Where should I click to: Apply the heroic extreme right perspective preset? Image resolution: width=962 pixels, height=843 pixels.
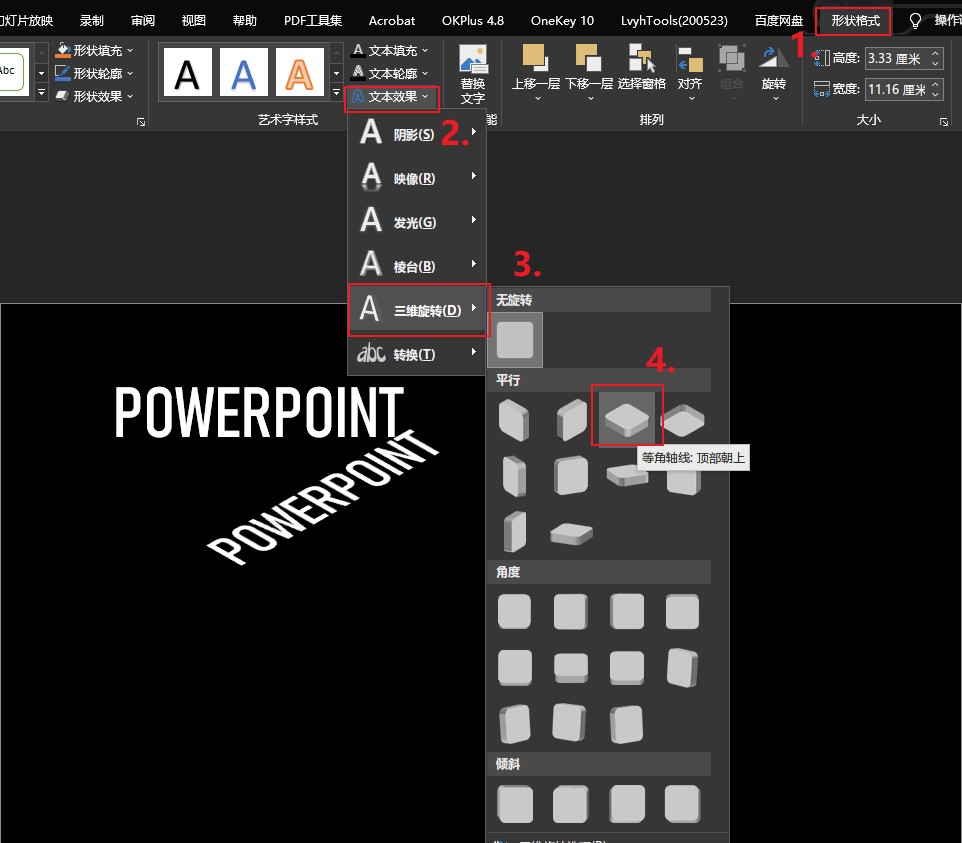click(627, 724)
